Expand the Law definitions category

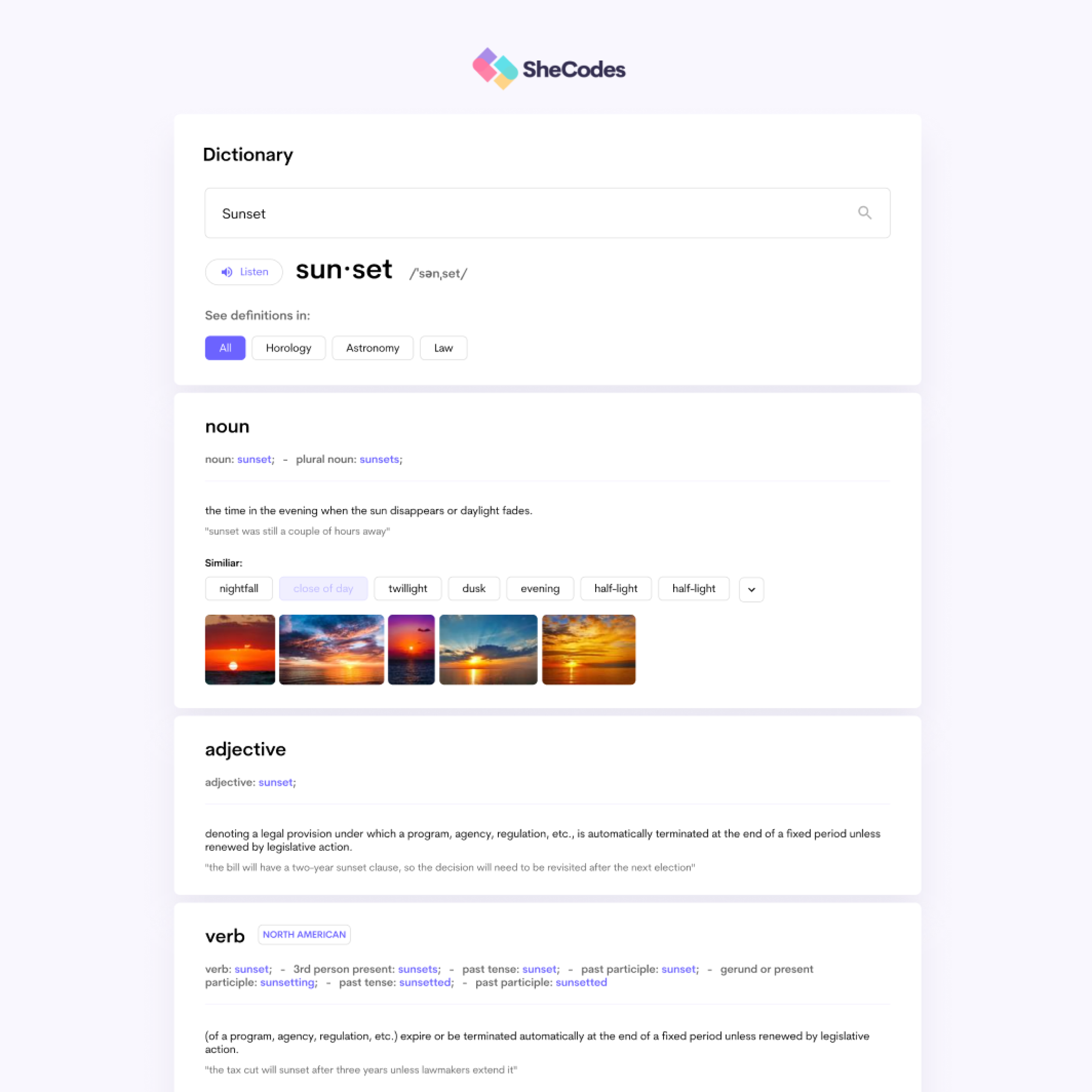(443, 347)
